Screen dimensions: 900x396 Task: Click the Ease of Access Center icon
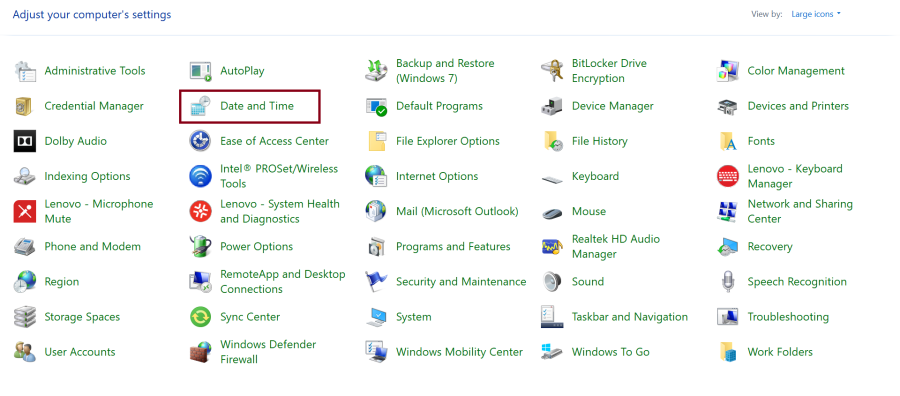click(201, 141)
